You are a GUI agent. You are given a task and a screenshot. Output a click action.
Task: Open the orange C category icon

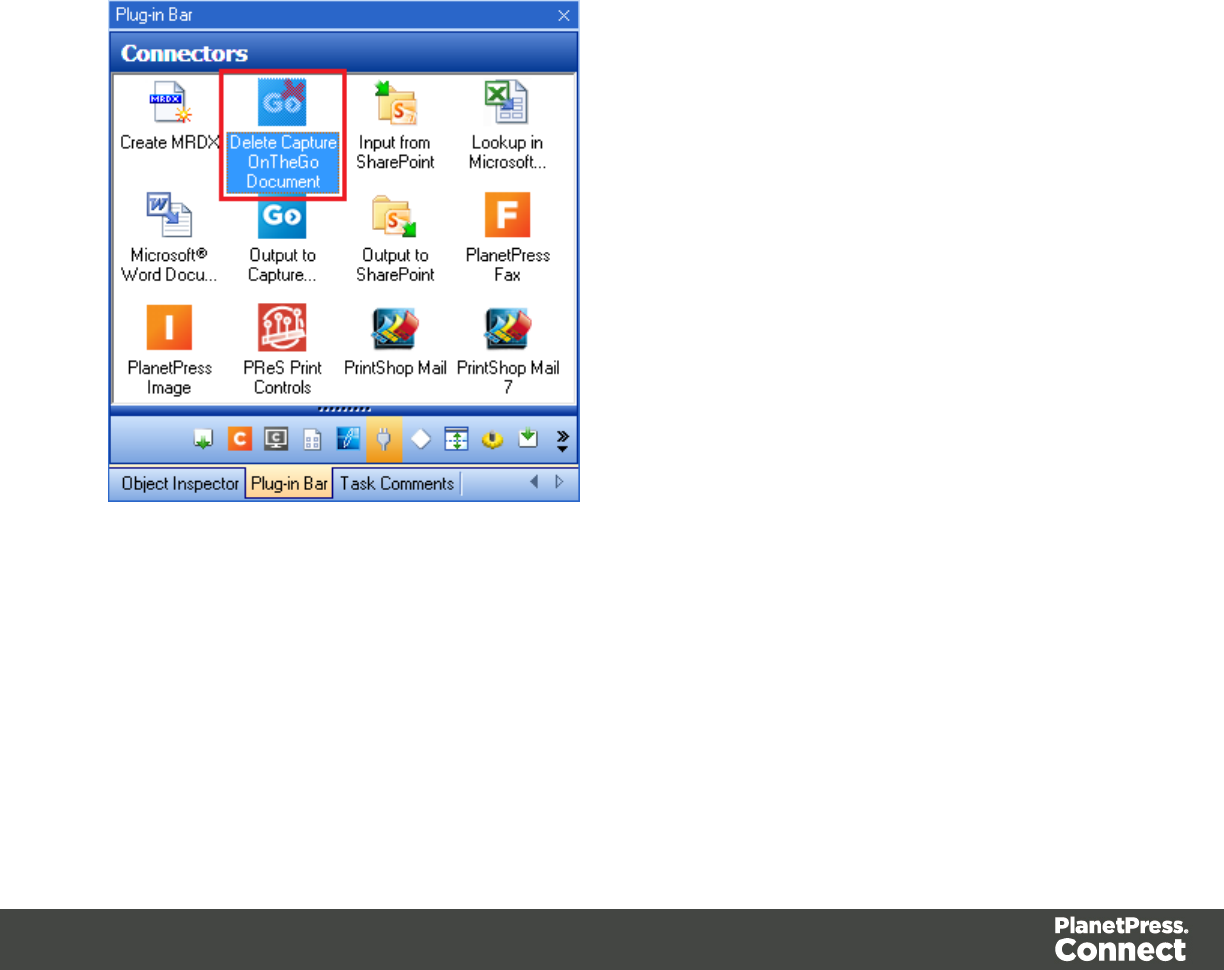240,440
